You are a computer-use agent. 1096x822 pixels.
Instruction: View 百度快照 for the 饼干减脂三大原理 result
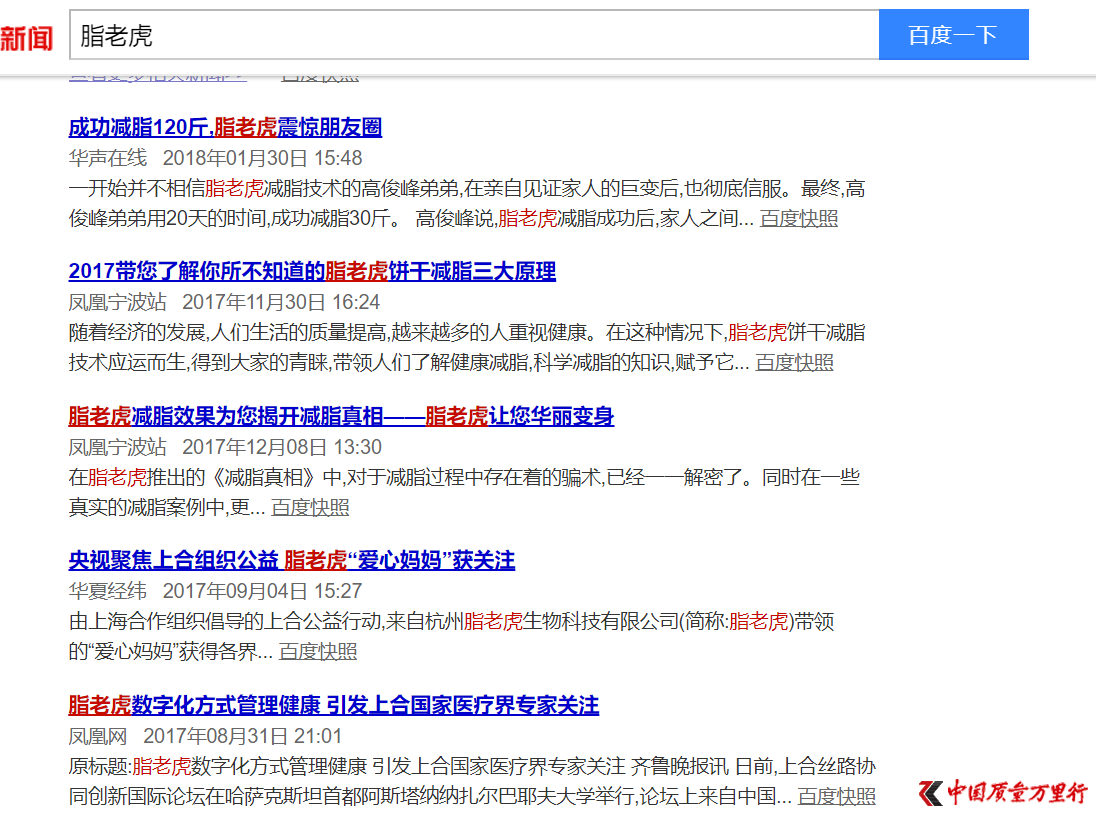pos(794,363)
